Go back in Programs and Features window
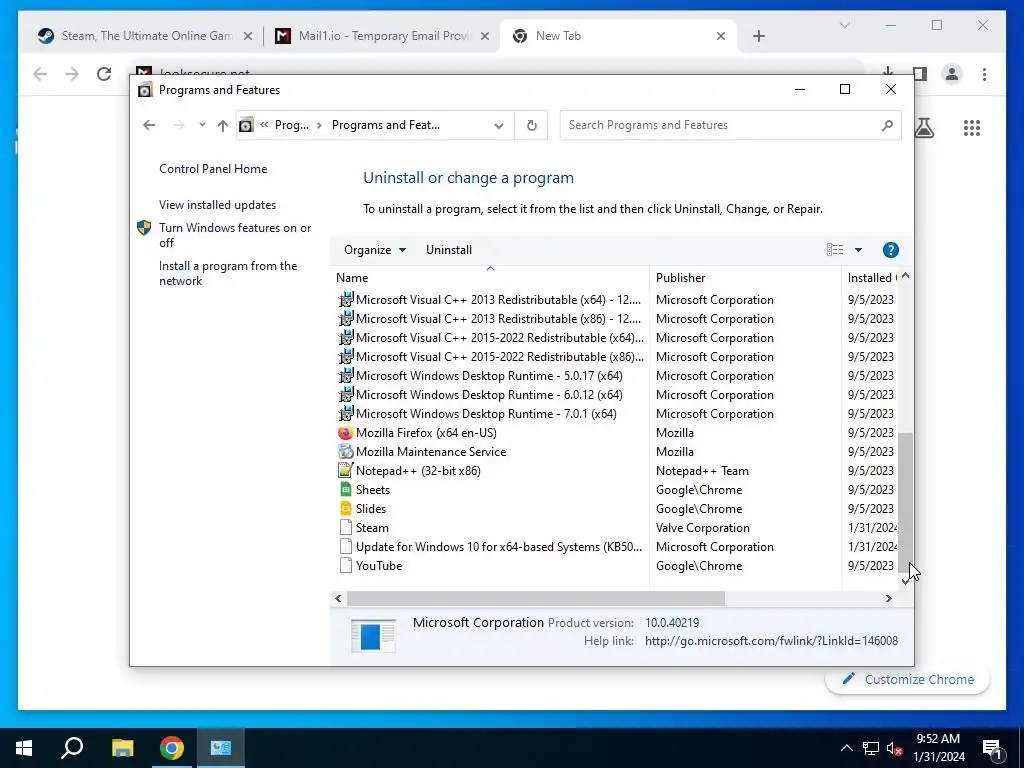Screen dimensions: 1024x768 pos(149,125)
